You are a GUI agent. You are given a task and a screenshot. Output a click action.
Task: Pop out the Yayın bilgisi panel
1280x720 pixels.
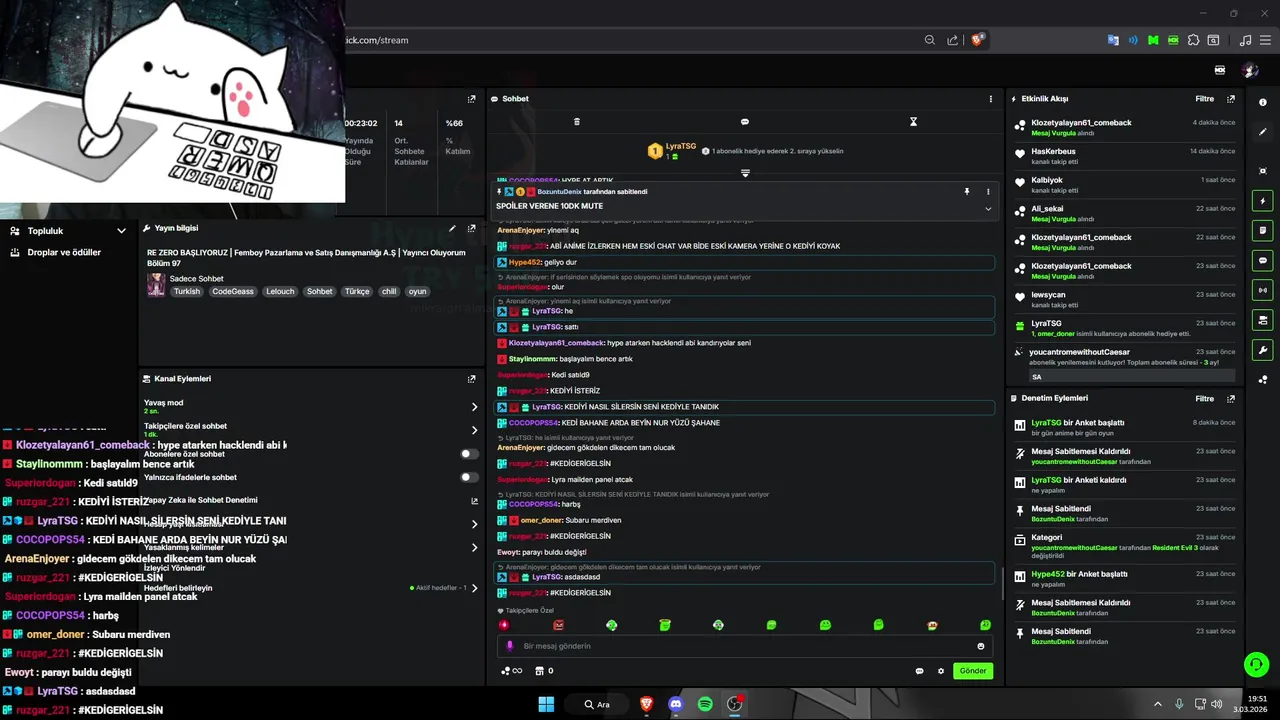pyautogui.click(x=472, y=228)
